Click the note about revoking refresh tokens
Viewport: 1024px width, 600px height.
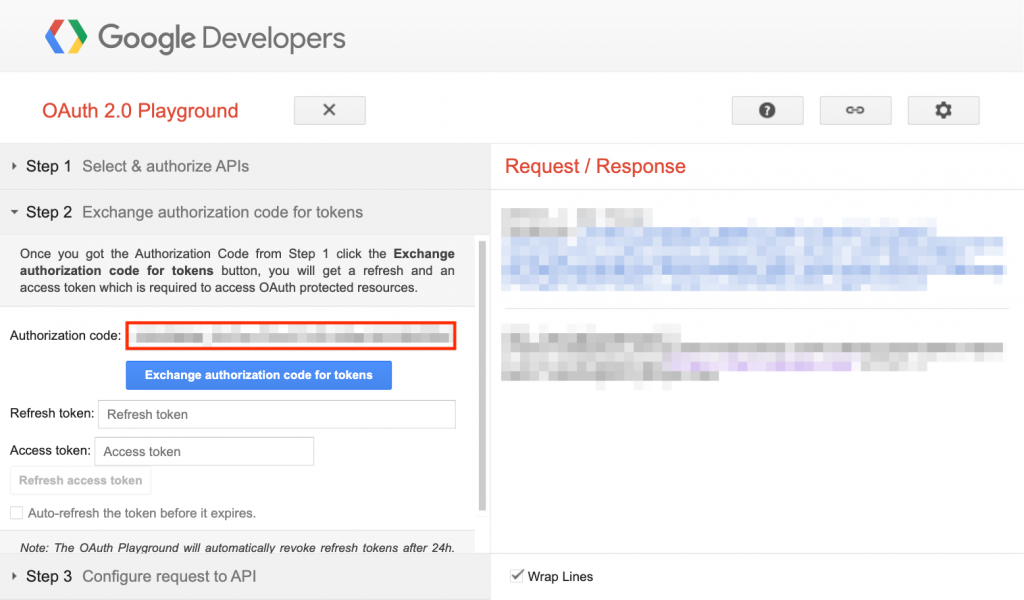pos(237,548)
